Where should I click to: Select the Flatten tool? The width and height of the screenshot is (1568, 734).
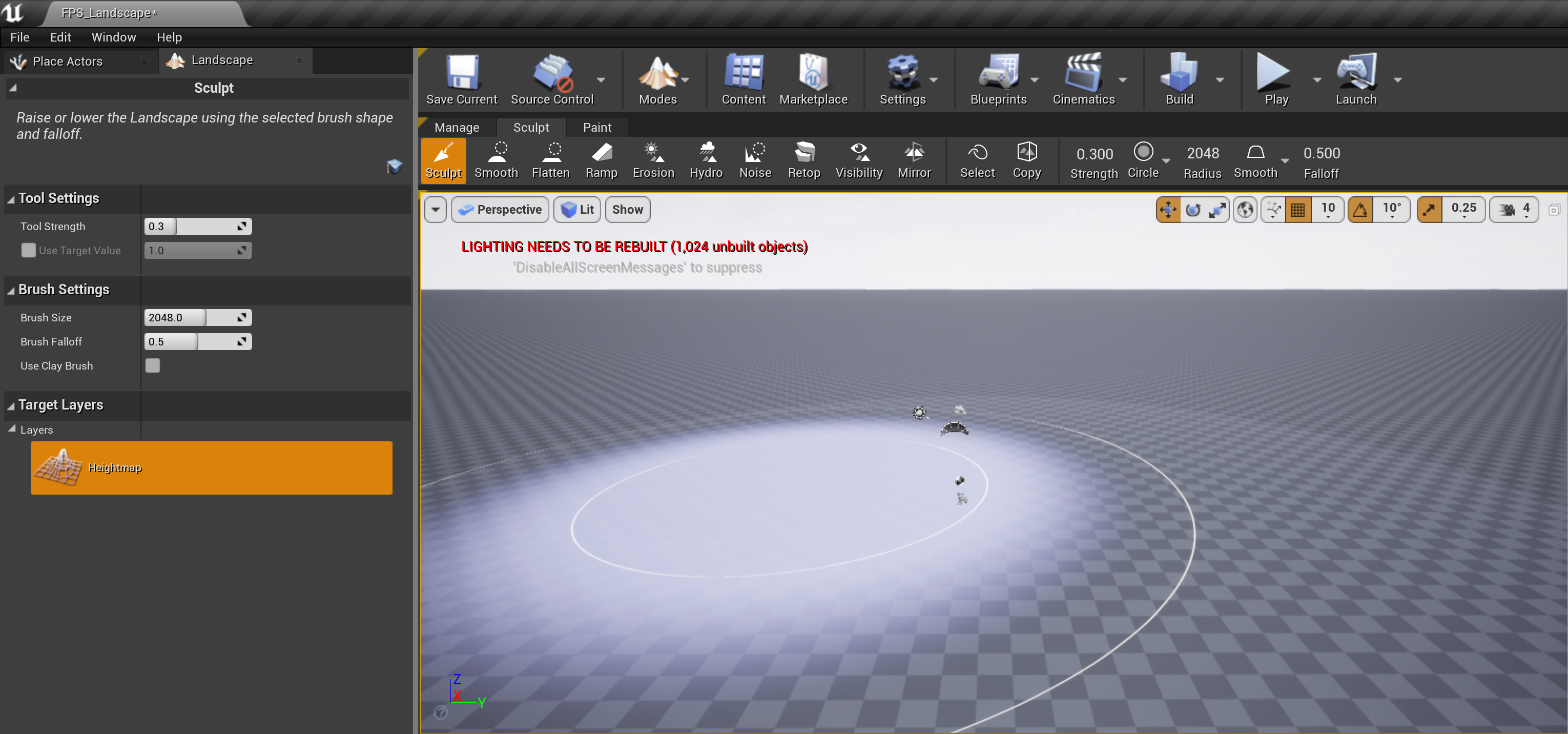click(x=550, y=160)
